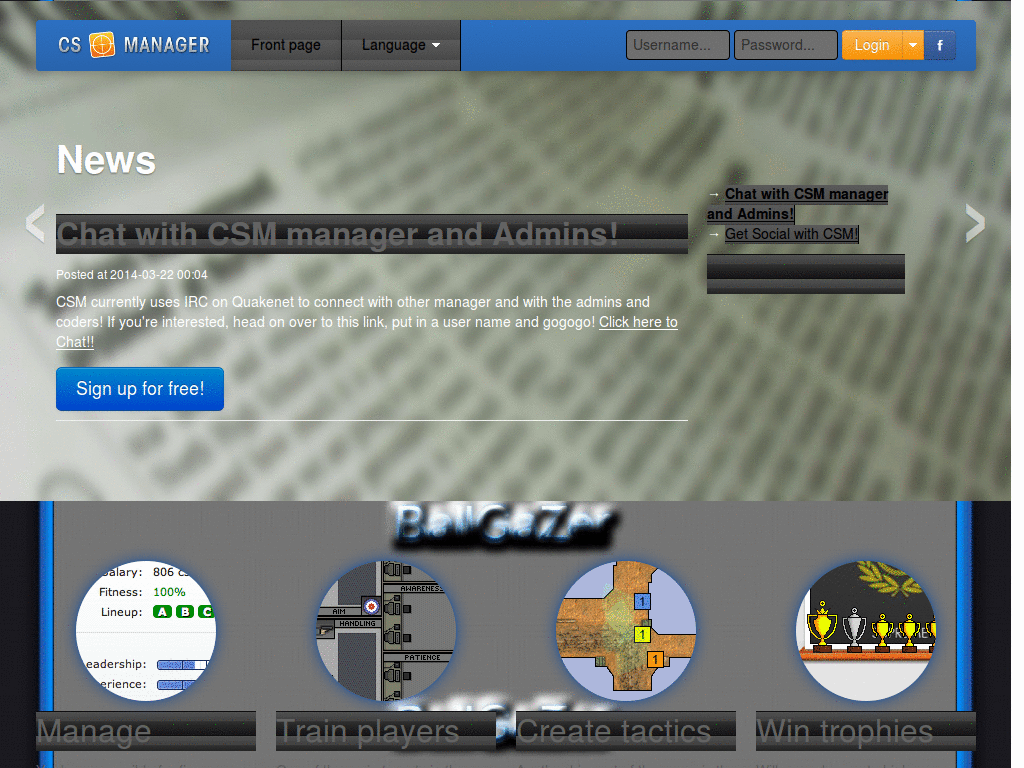This screenshot has height=768, width=1024.
Task: Focus the Password input field
Action: (786, 45)
